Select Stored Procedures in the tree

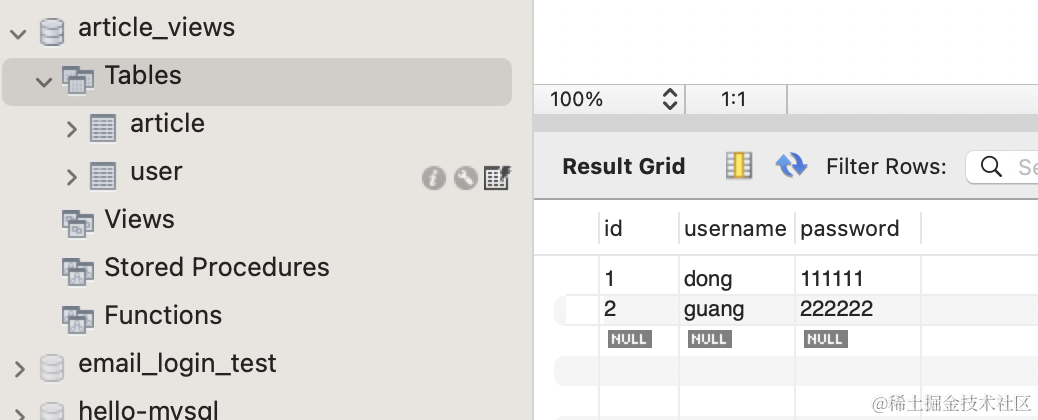[x=216, y=268]
